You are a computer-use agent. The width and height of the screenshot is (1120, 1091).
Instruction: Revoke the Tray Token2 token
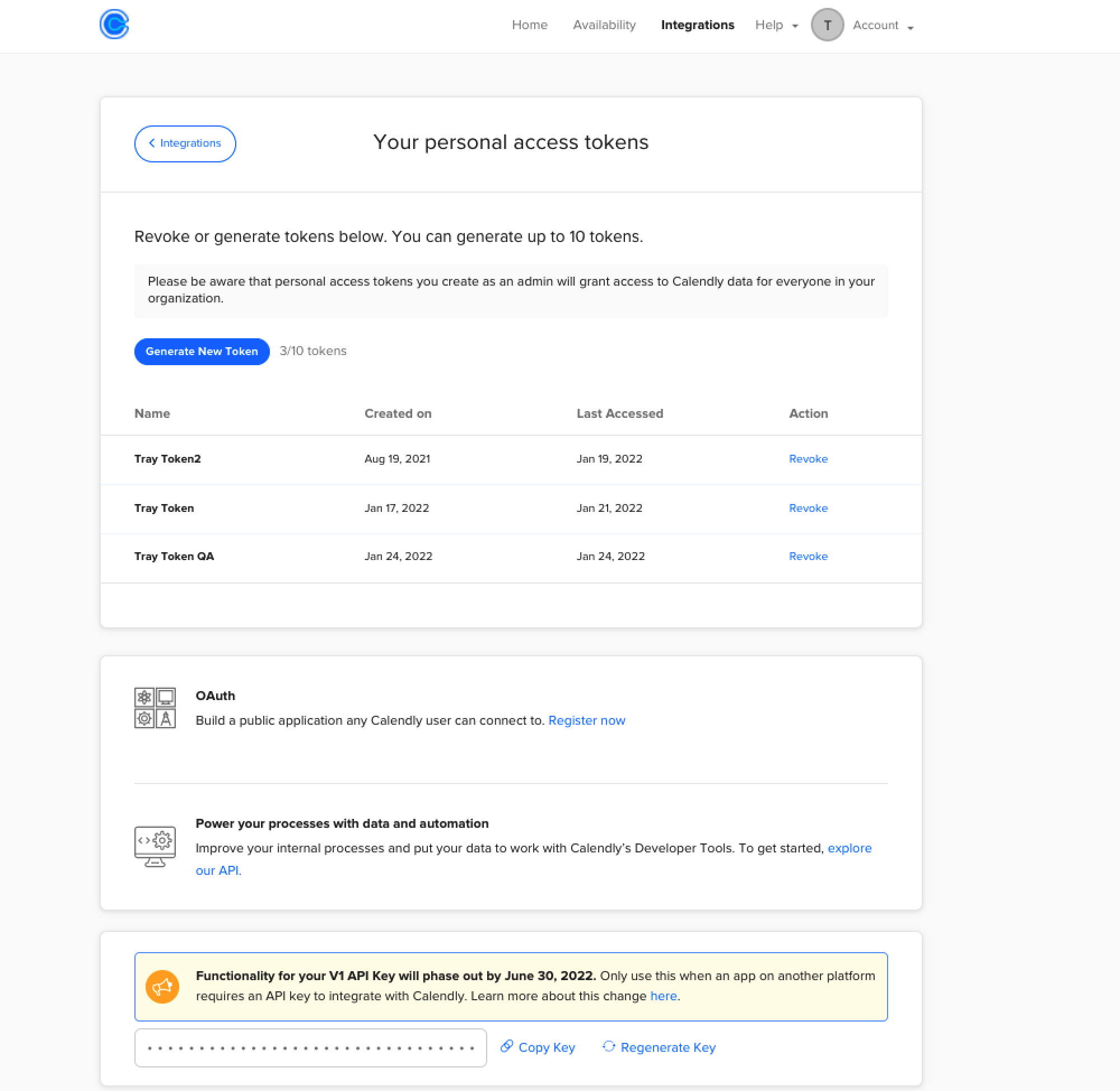click(808, 458)
